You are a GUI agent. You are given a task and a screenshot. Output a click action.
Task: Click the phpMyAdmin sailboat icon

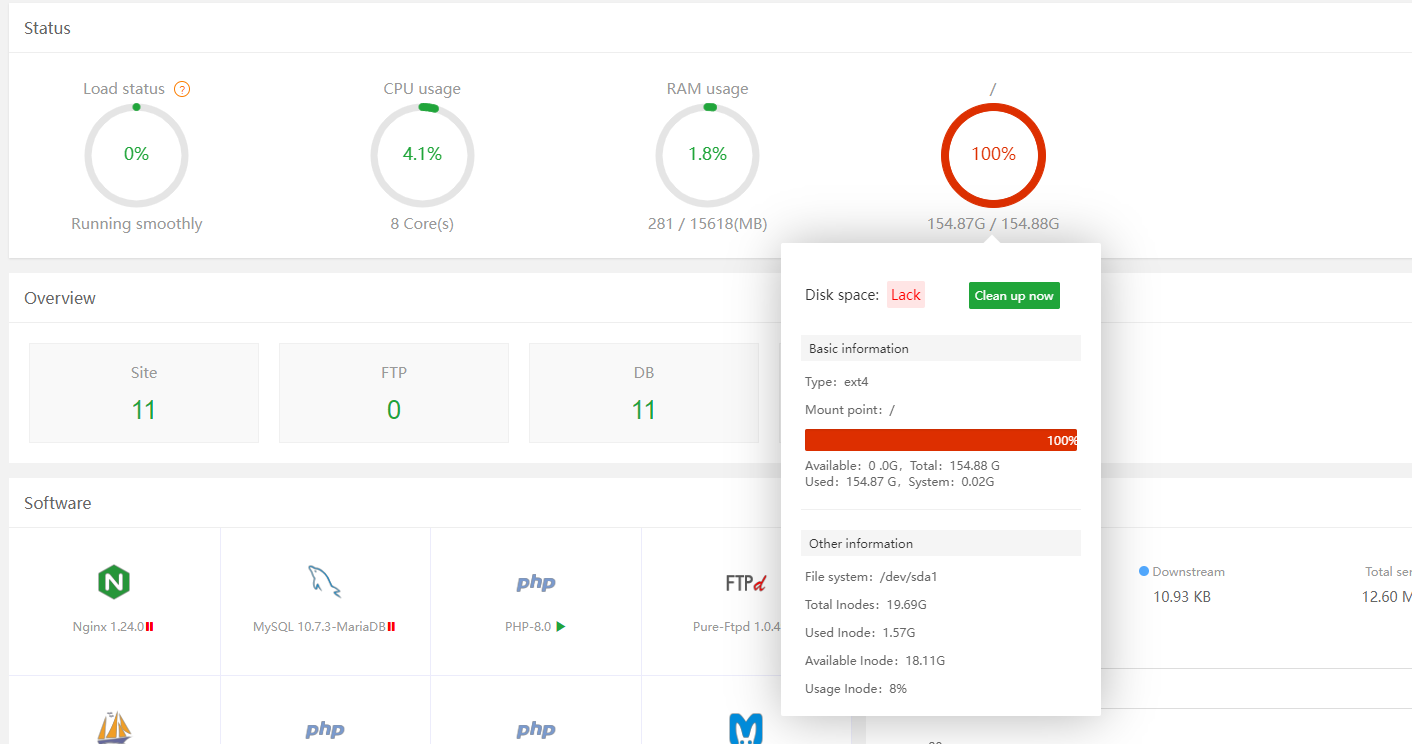click(x=114, y=728)
